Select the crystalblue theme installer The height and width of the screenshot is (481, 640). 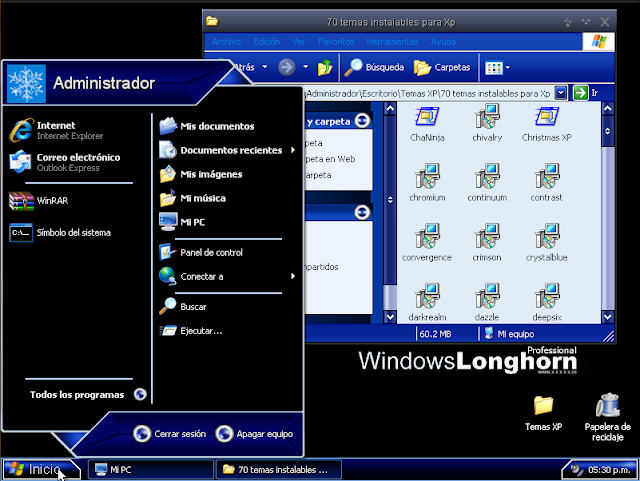(547, 243)
